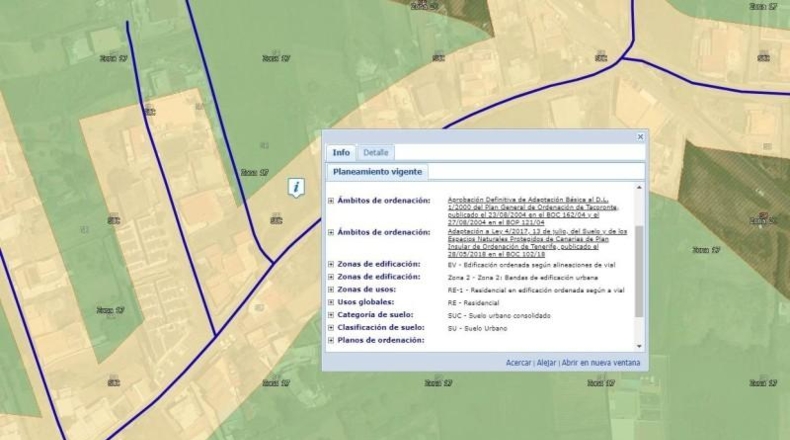Image resolution: width=790 pixels, height=440 pixels.
Task: Click Abrir en nueva ventana link
Action: pos(601,362)
